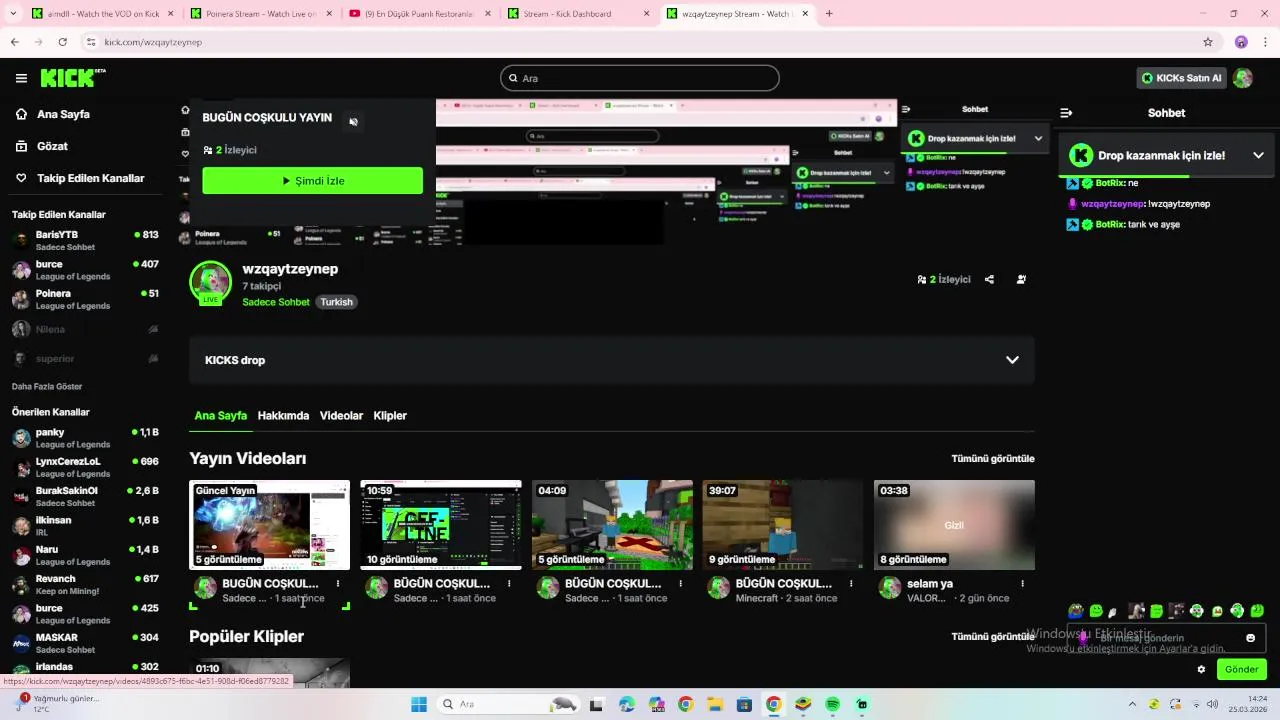Open BurakSakinOl recommended channel
The image size is (1280, 720).
click(x=85, y=496)
